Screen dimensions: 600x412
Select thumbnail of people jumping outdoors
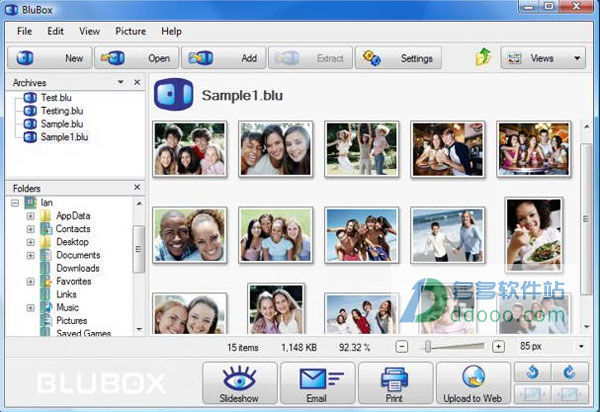(362, 149)
